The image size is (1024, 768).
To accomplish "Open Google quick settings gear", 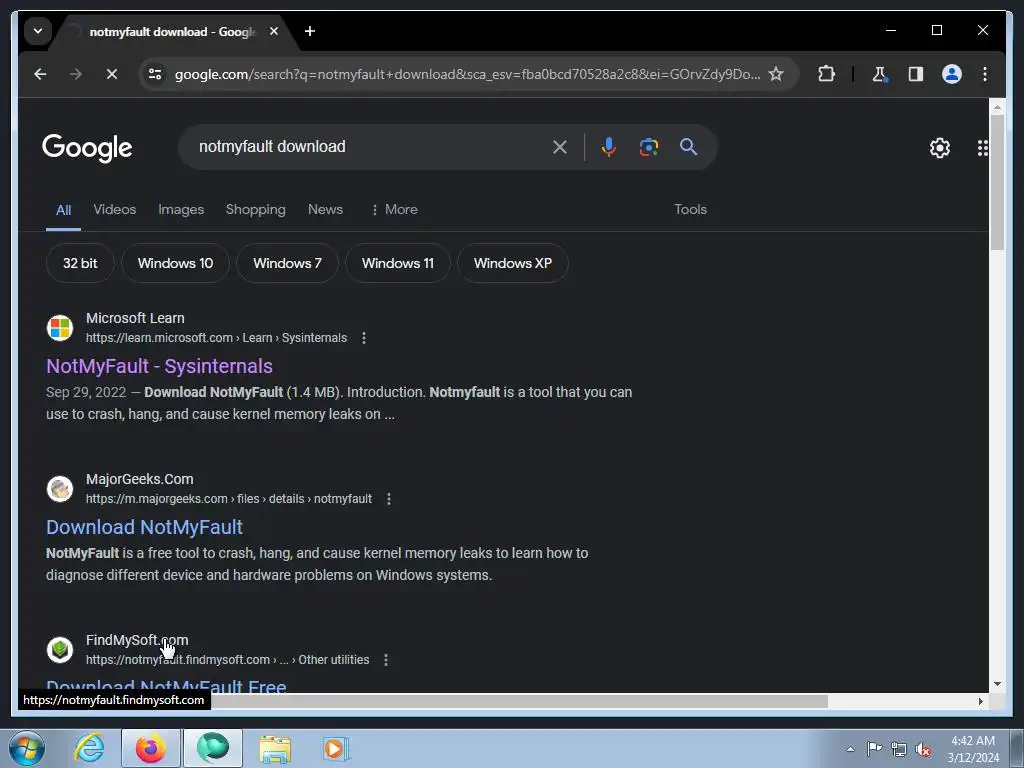I will tap(940, 148).
